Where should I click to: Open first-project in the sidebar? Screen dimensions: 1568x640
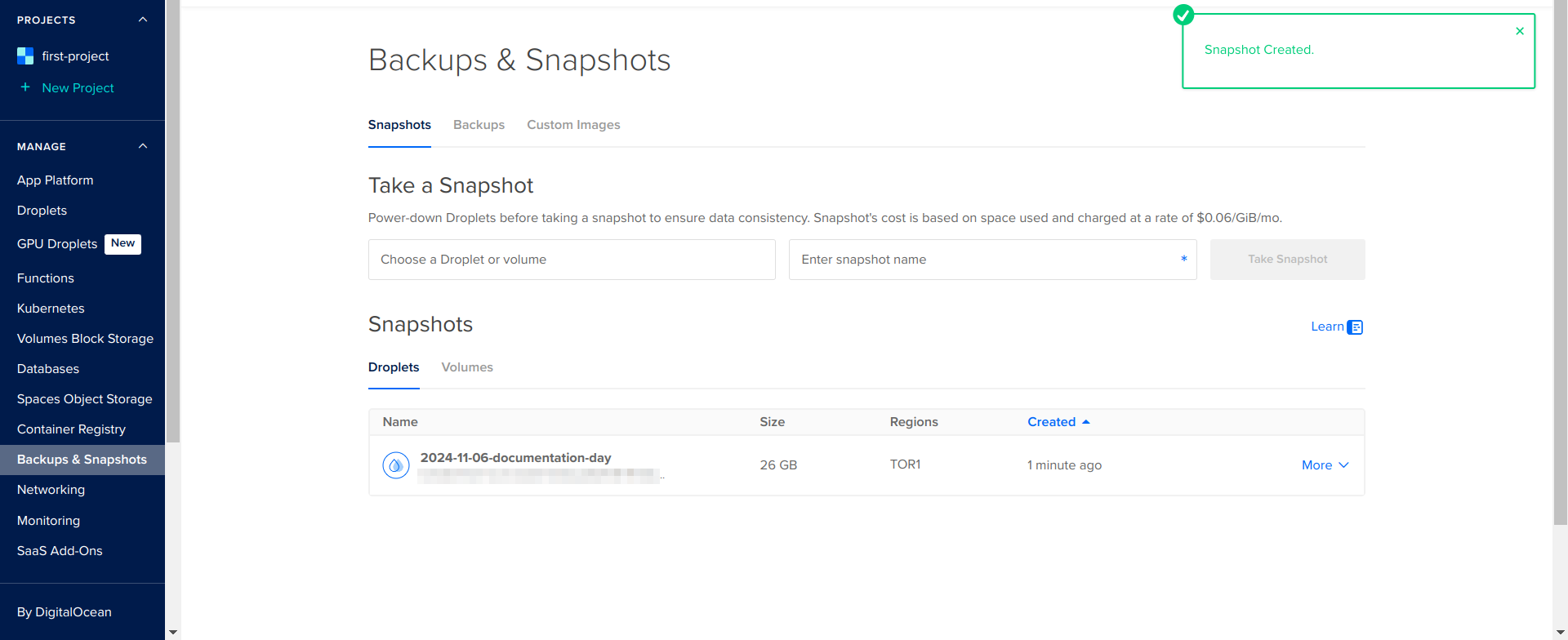[75, 56]
